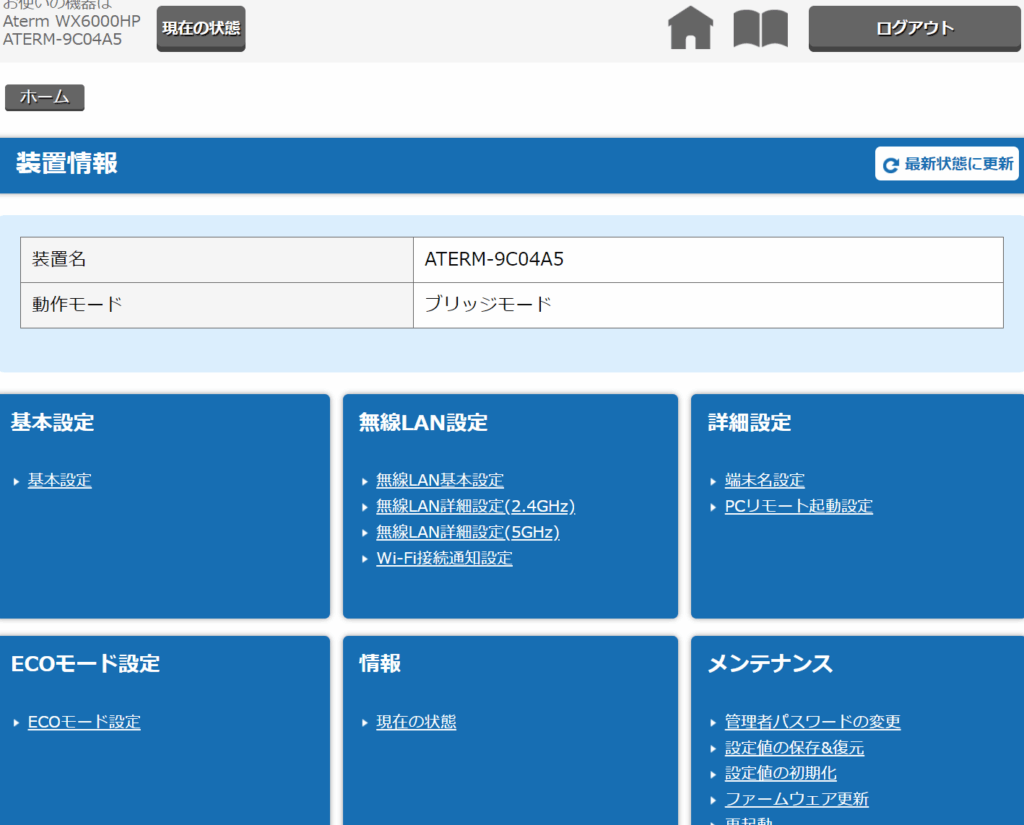Open 端末名設定 link
This screenshot has height=825, width=1024.
pyautogui.click(x=764, y=480)
